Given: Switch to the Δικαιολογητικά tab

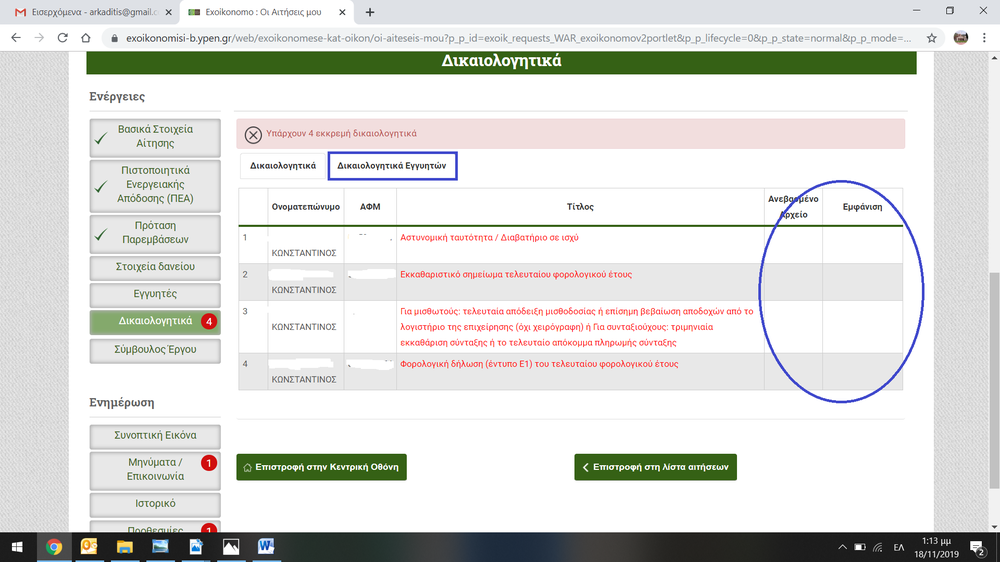Looking at the screenshot, I should coord(283,166).
